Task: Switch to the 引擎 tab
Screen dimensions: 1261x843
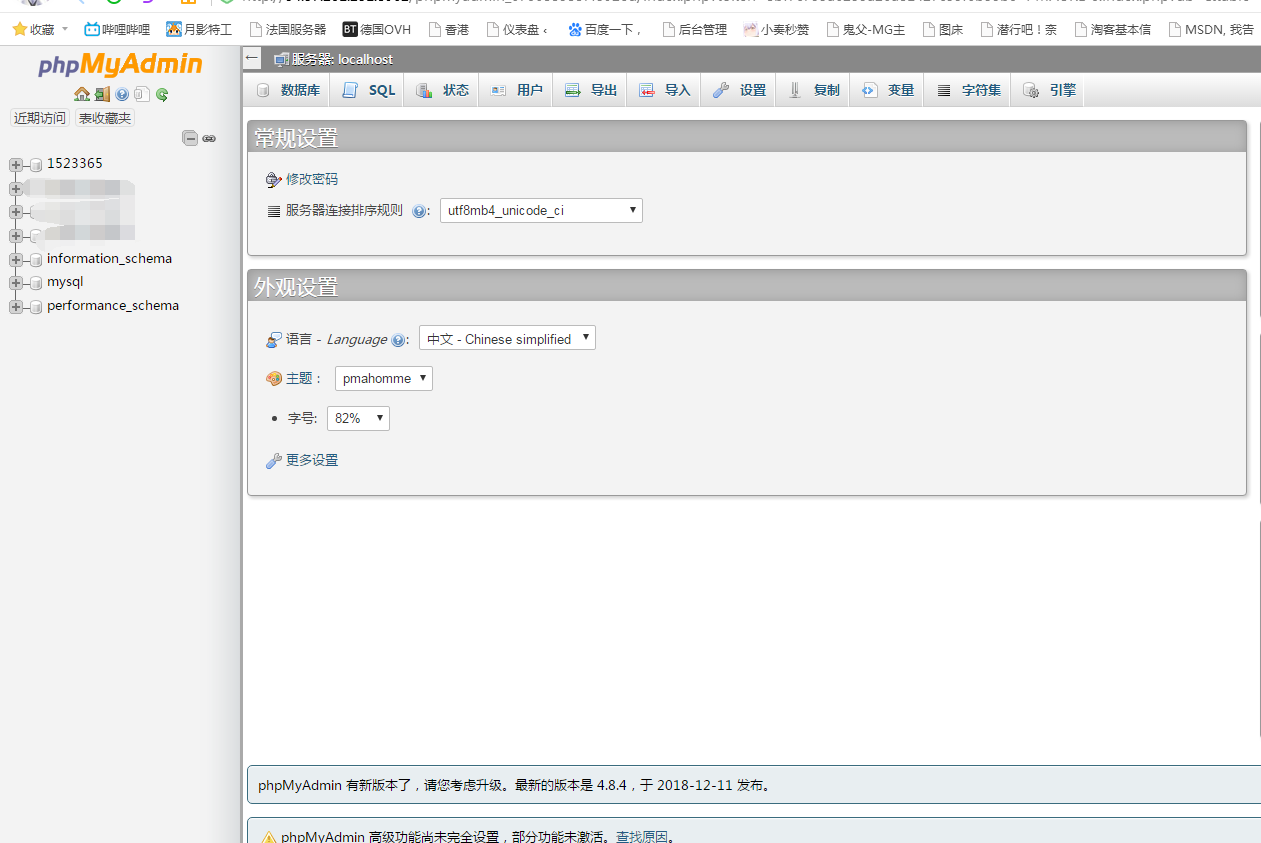Action: (x=1048, y=90)
